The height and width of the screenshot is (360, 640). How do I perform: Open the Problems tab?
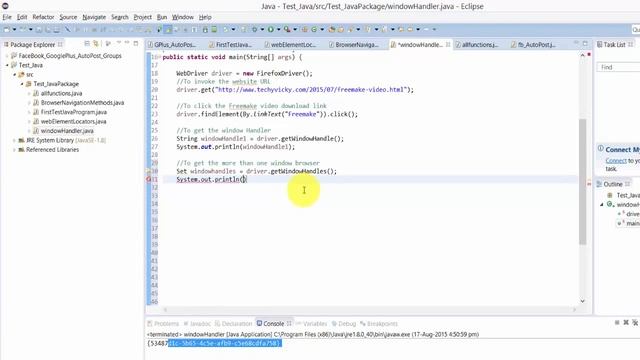click(x=163, y=323)
